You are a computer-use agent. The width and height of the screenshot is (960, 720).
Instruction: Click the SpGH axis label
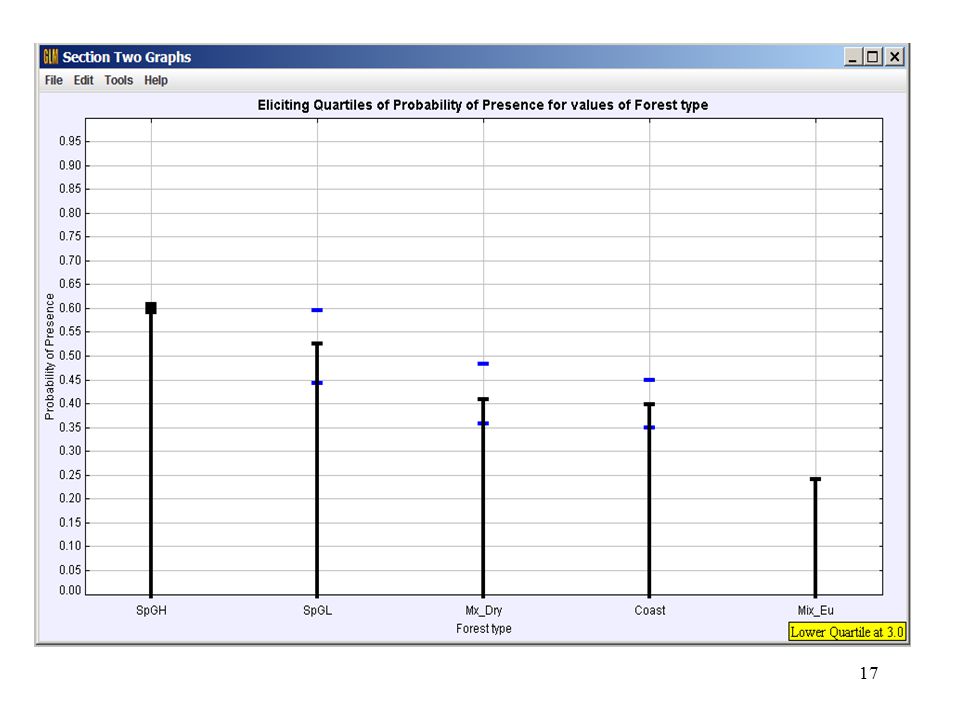pos(151,610)
